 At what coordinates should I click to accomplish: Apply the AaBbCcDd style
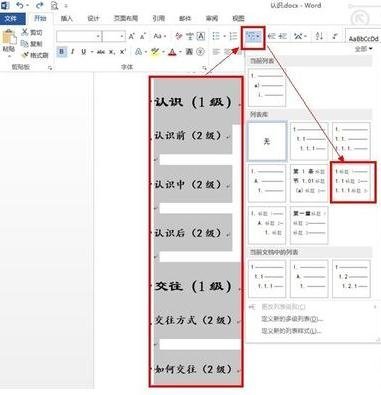pos(363,38)
